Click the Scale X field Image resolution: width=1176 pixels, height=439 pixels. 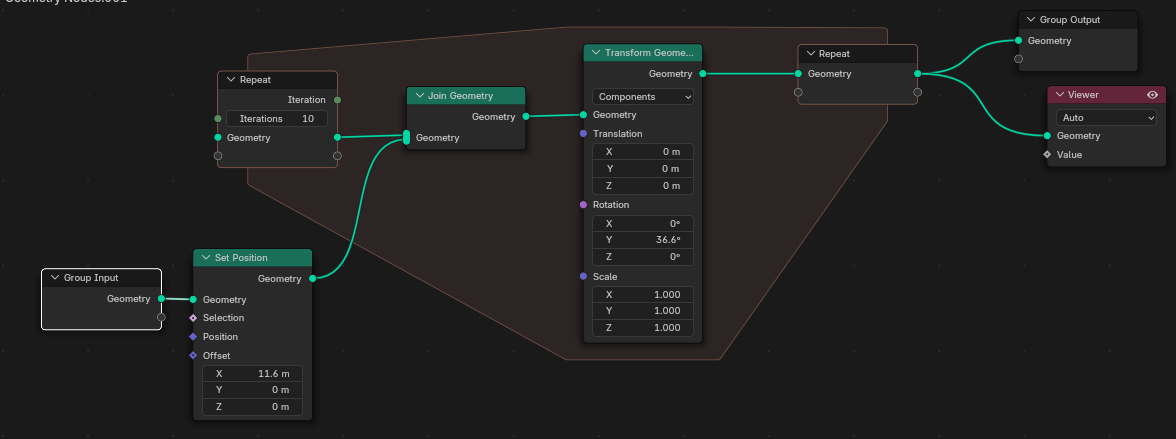click(643, 295)
